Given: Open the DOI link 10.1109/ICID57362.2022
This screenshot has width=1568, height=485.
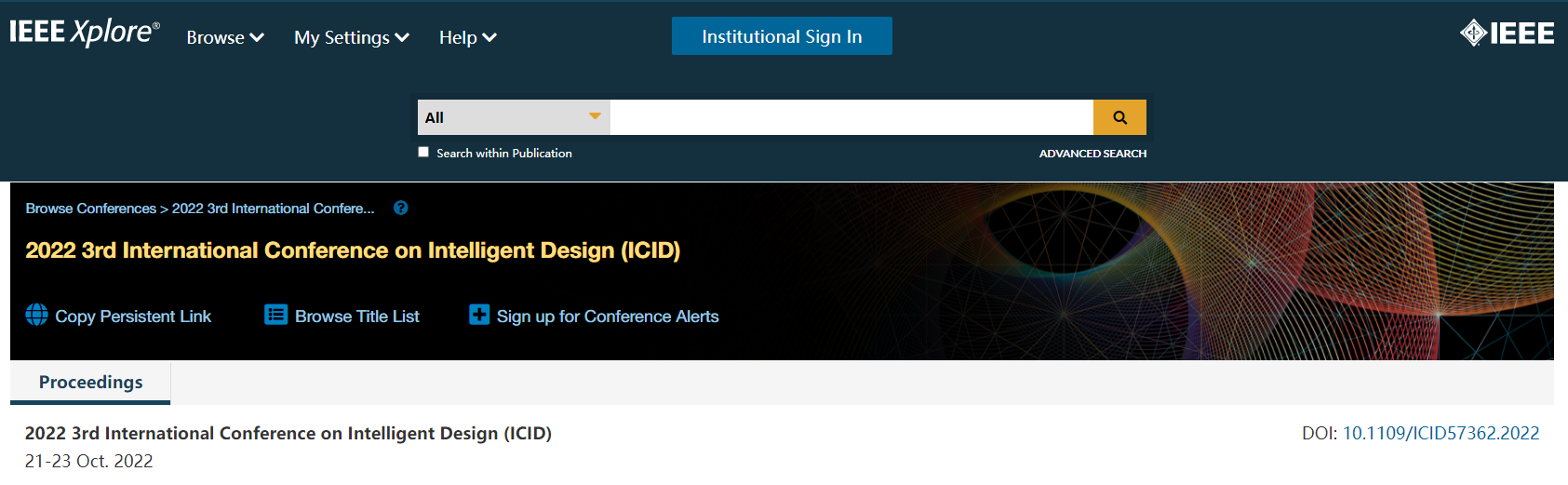Looking at the screenshot, I should 1441,433.
